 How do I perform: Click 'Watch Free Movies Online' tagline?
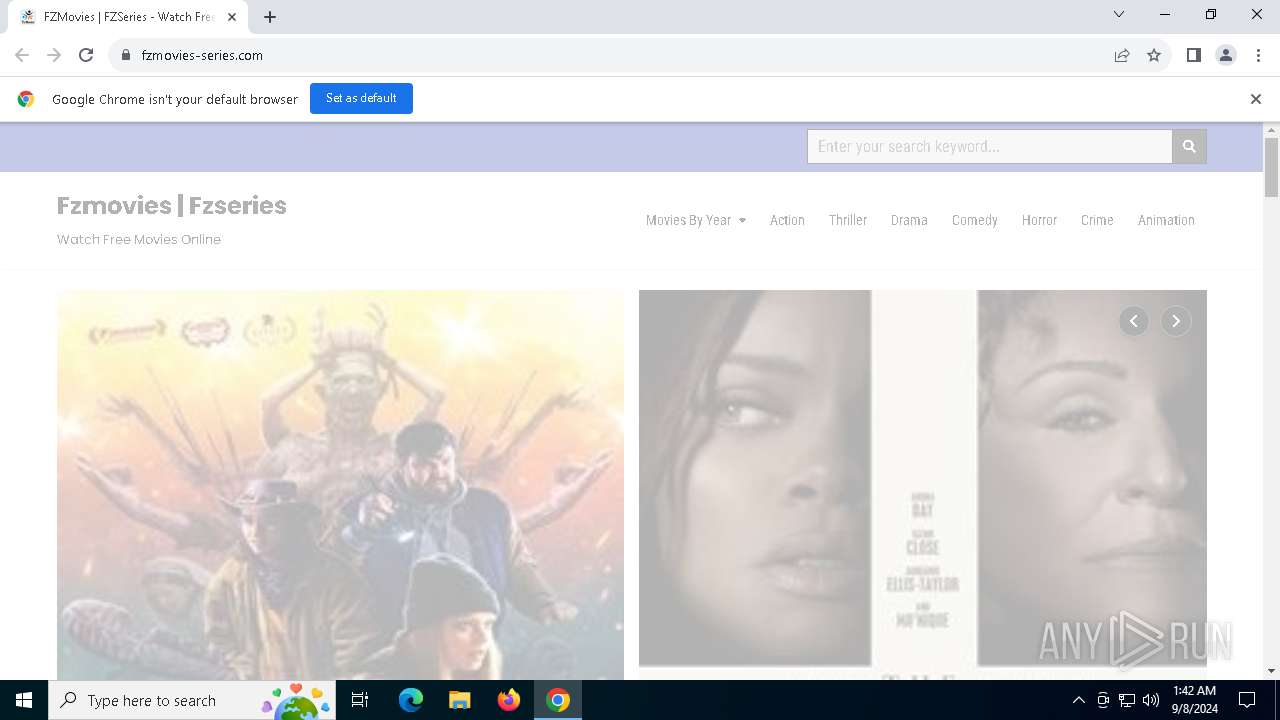(139, 239)
